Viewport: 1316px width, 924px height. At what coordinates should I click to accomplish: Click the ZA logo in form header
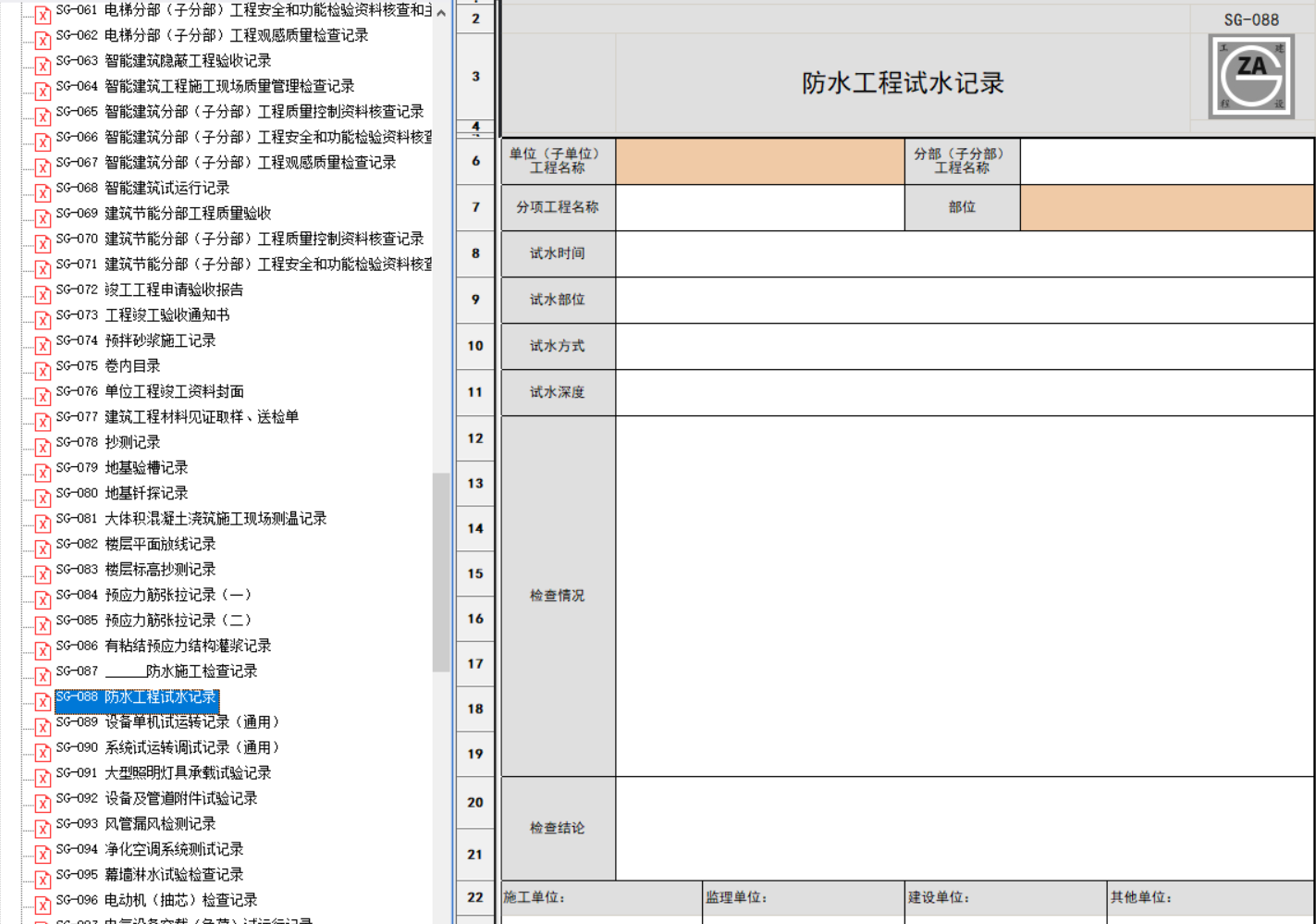(x=1251, y=76)
